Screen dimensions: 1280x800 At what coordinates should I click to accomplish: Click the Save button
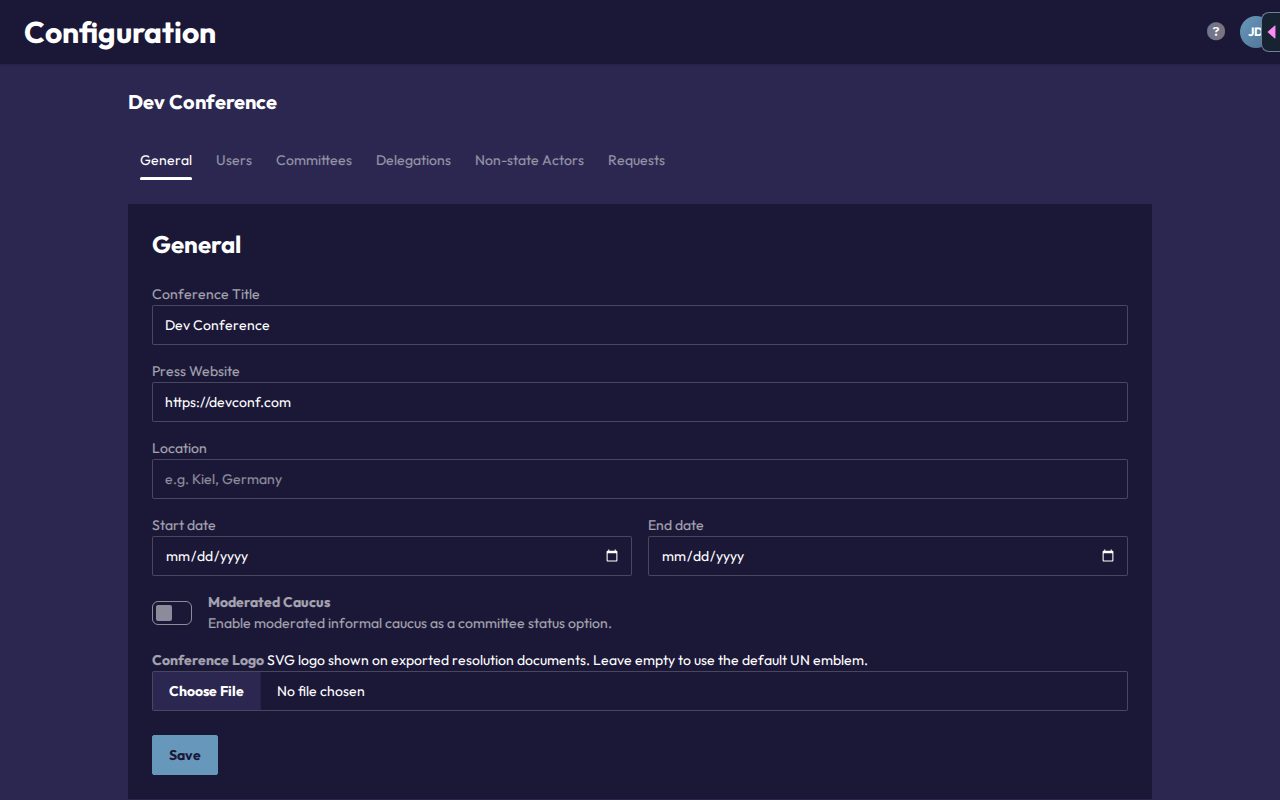tap(185, 755)
